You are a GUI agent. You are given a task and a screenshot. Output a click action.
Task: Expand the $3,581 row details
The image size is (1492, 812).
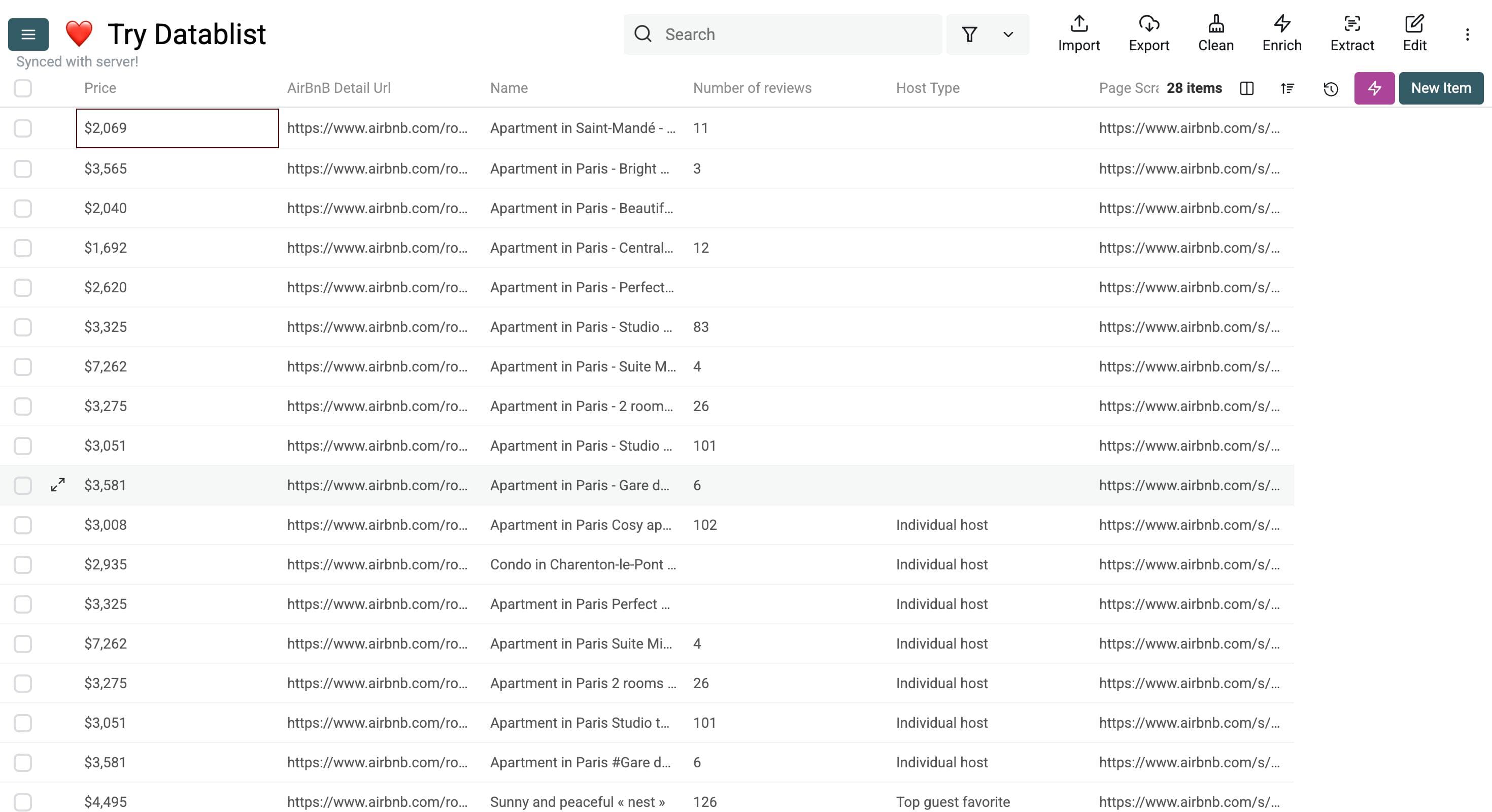click(57, 485)
